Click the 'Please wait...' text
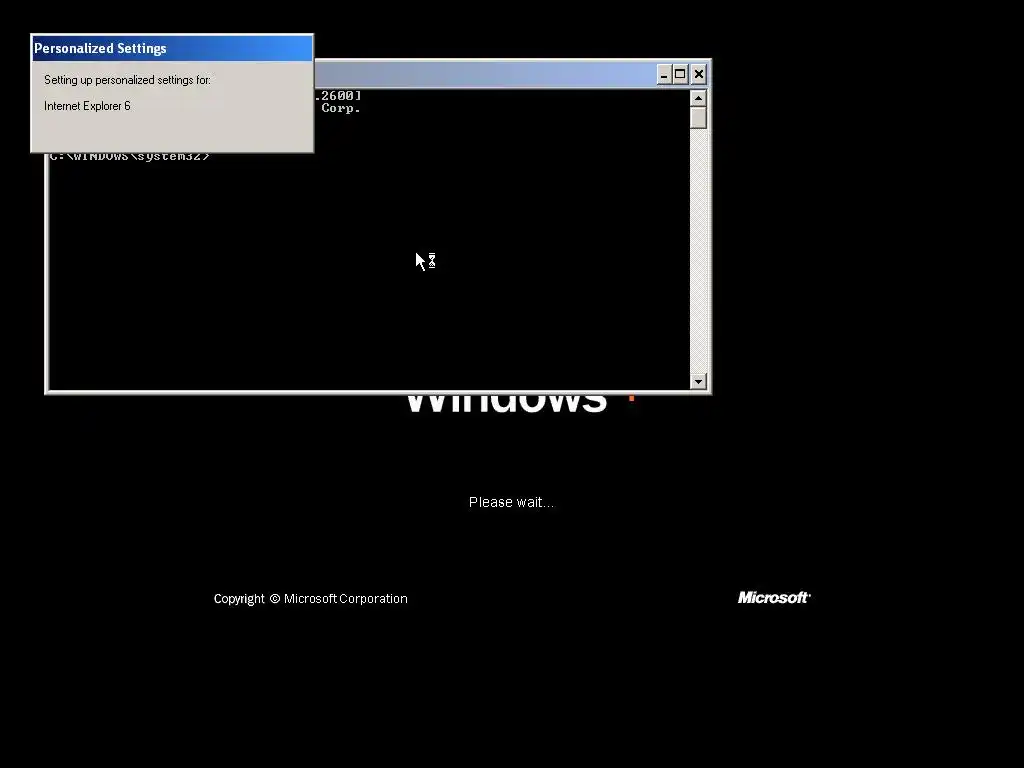 coord(511,502)
